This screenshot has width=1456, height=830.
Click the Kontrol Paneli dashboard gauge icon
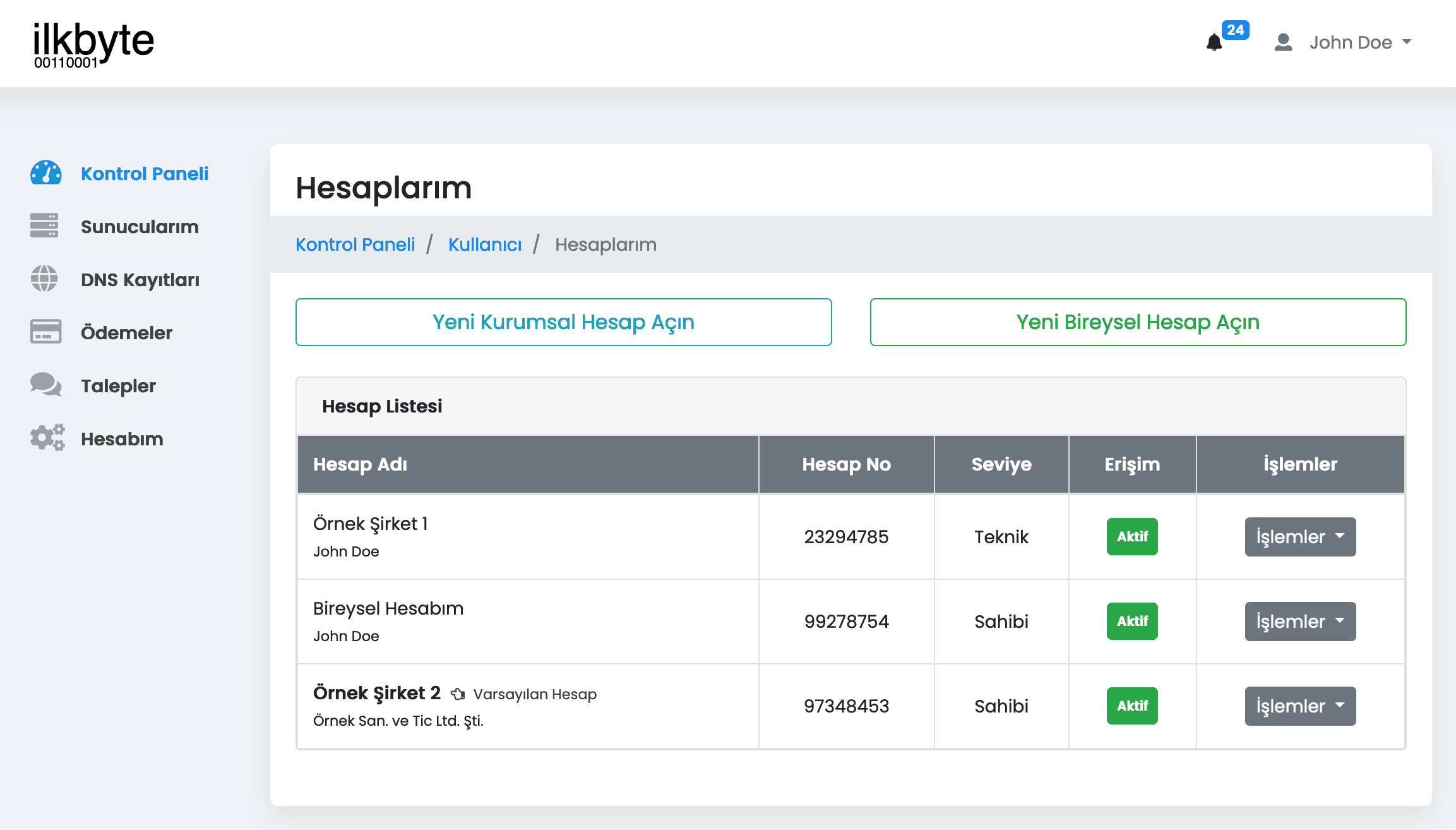click(x=45, y=172)
